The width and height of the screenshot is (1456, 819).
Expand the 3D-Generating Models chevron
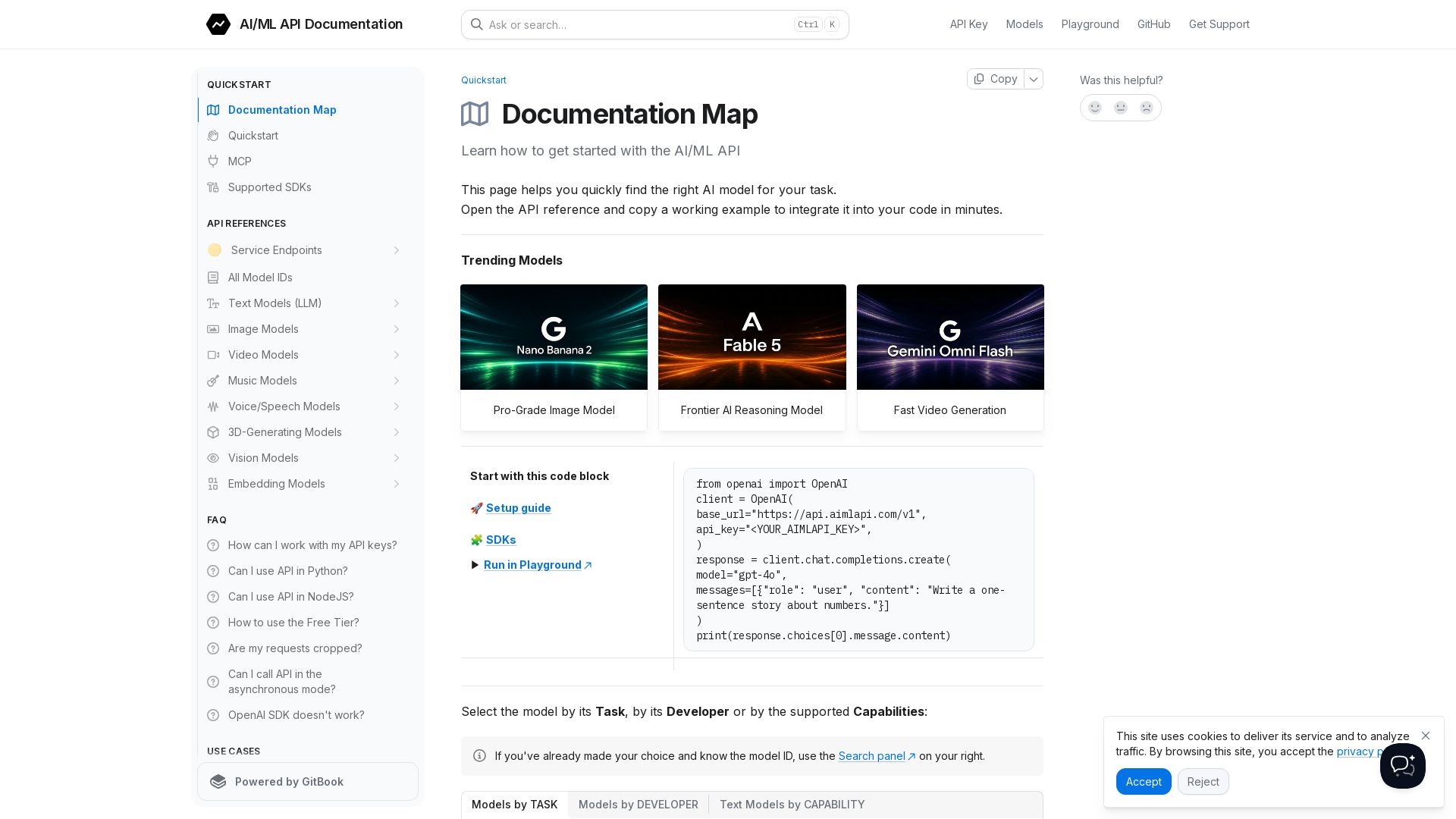point(397,432)
